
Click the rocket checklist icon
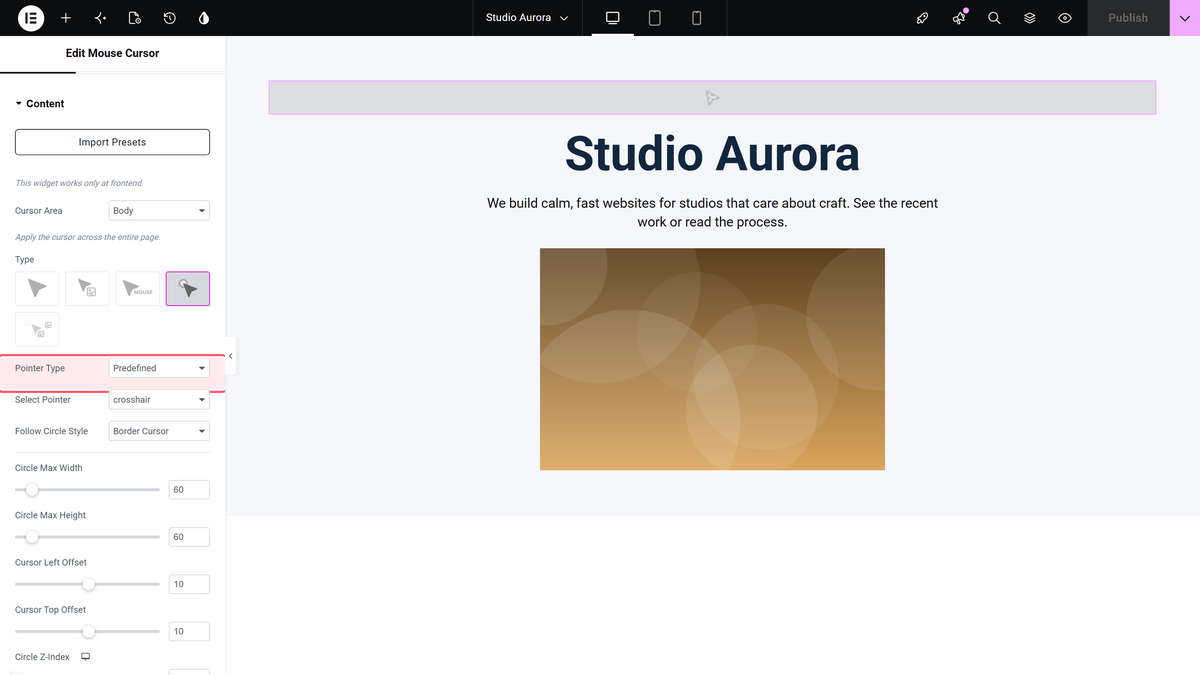click(x=923, y=18)
